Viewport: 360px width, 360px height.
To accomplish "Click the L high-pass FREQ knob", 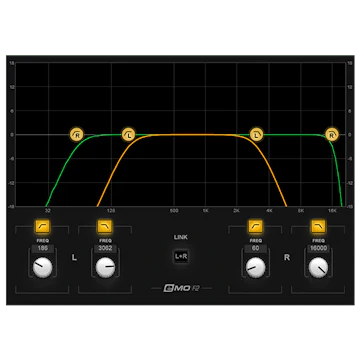I will click(43, 267).
